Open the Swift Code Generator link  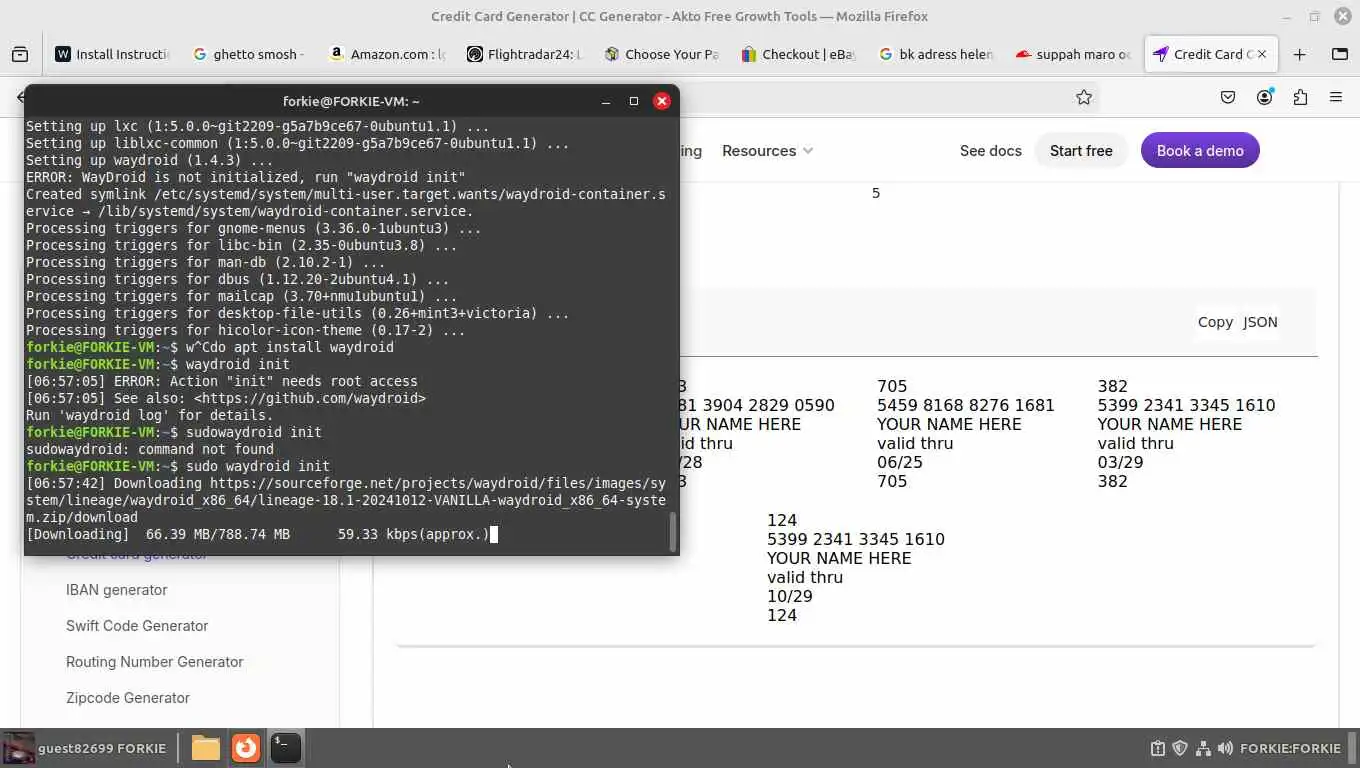pyautogui.click(x=137, y=626)
